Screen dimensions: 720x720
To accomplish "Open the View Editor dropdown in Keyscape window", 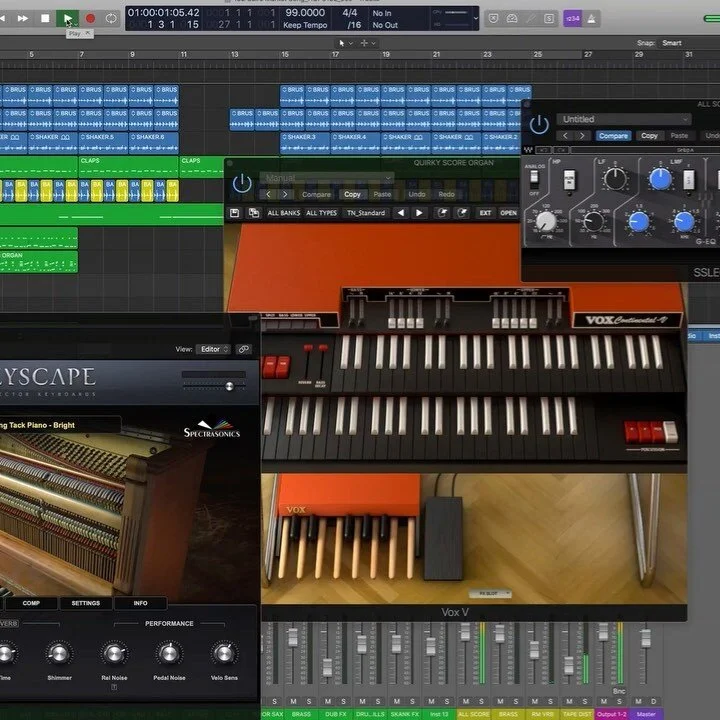I will (x=214, y=349).
